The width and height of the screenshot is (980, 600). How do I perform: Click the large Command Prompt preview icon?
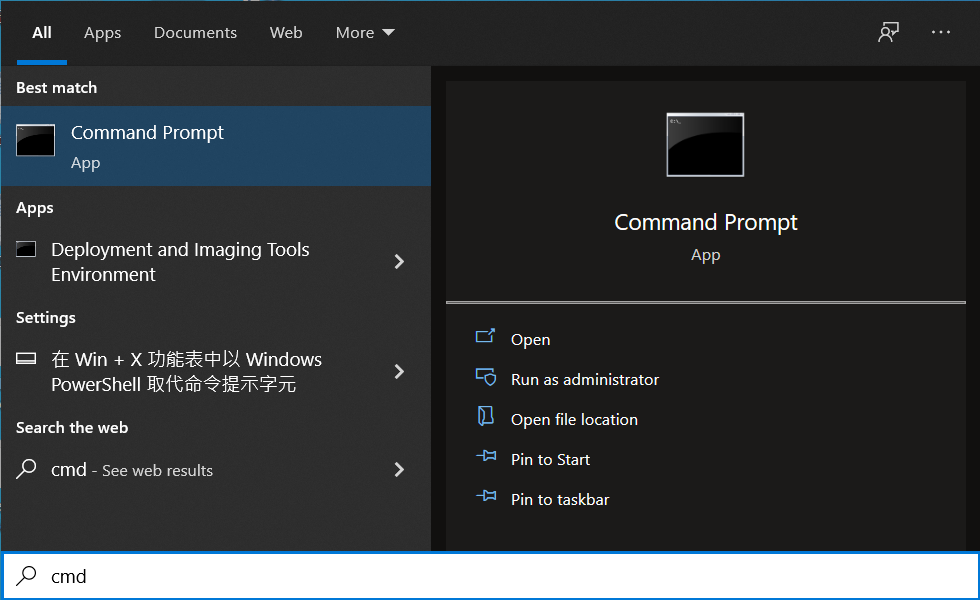tap(705, 145)
